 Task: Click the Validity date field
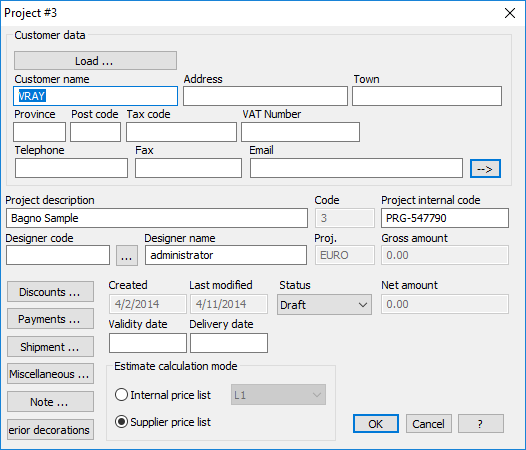pos(148,343)
